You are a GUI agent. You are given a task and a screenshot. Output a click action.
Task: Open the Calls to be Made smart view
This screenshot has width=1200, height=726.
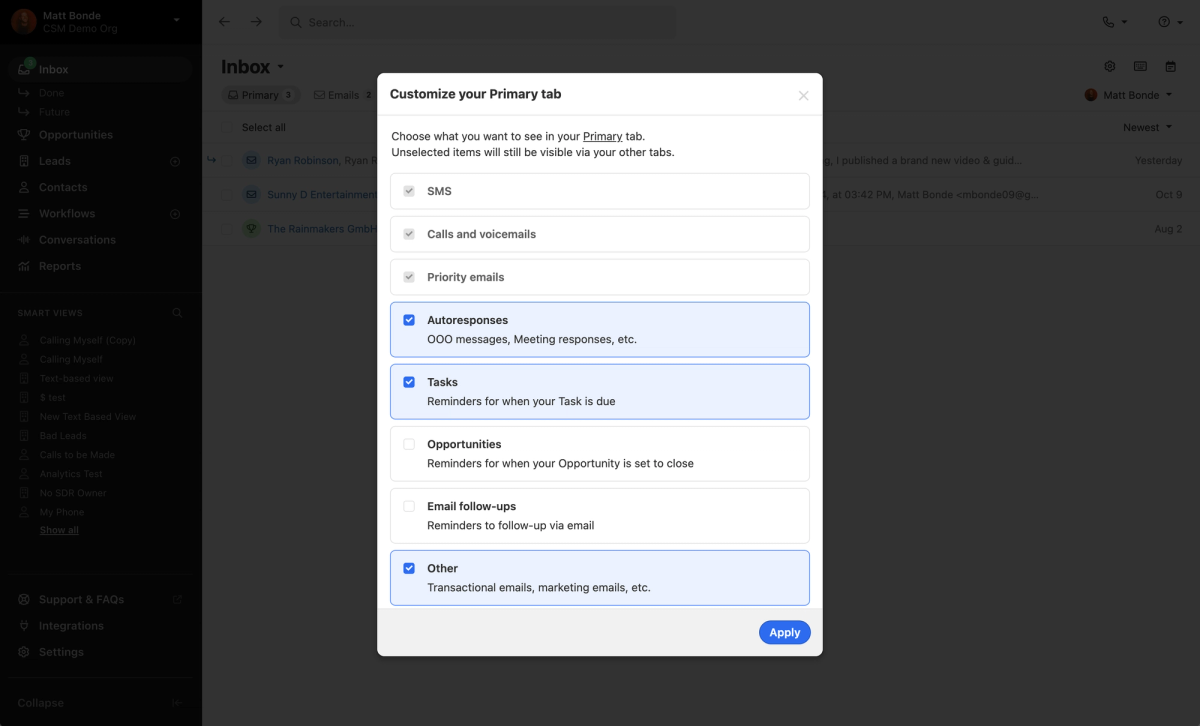[78, 455]
